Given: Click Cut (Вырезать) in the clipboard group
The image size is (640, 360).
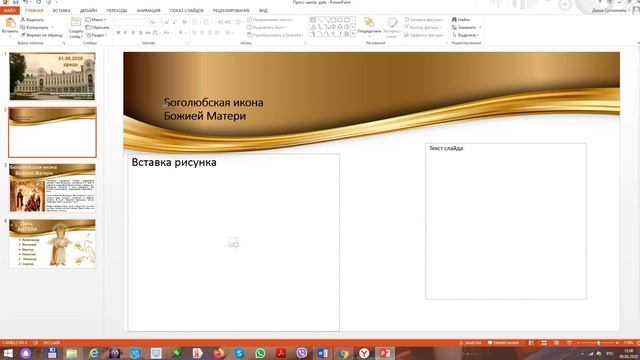Looking at the screenshot, I should coord(32,20).
